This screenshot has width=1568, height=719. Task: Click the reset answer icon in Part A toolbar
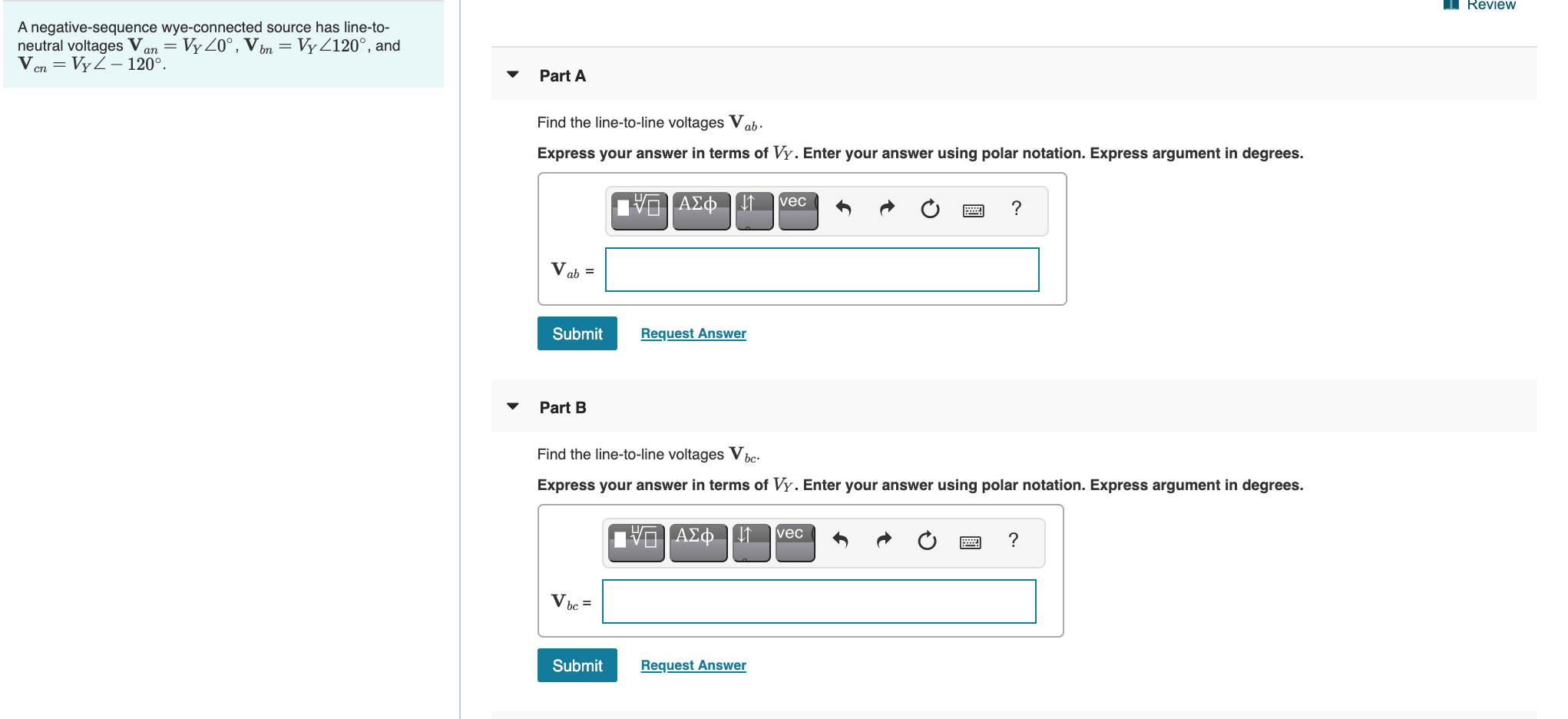(x=928, y=208)
